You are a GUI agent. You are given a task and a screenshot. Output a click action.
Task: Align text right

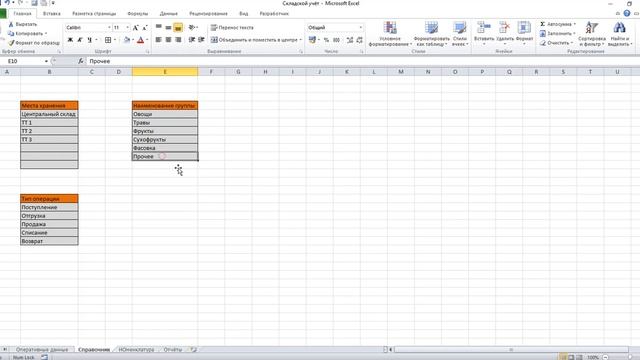178,40
